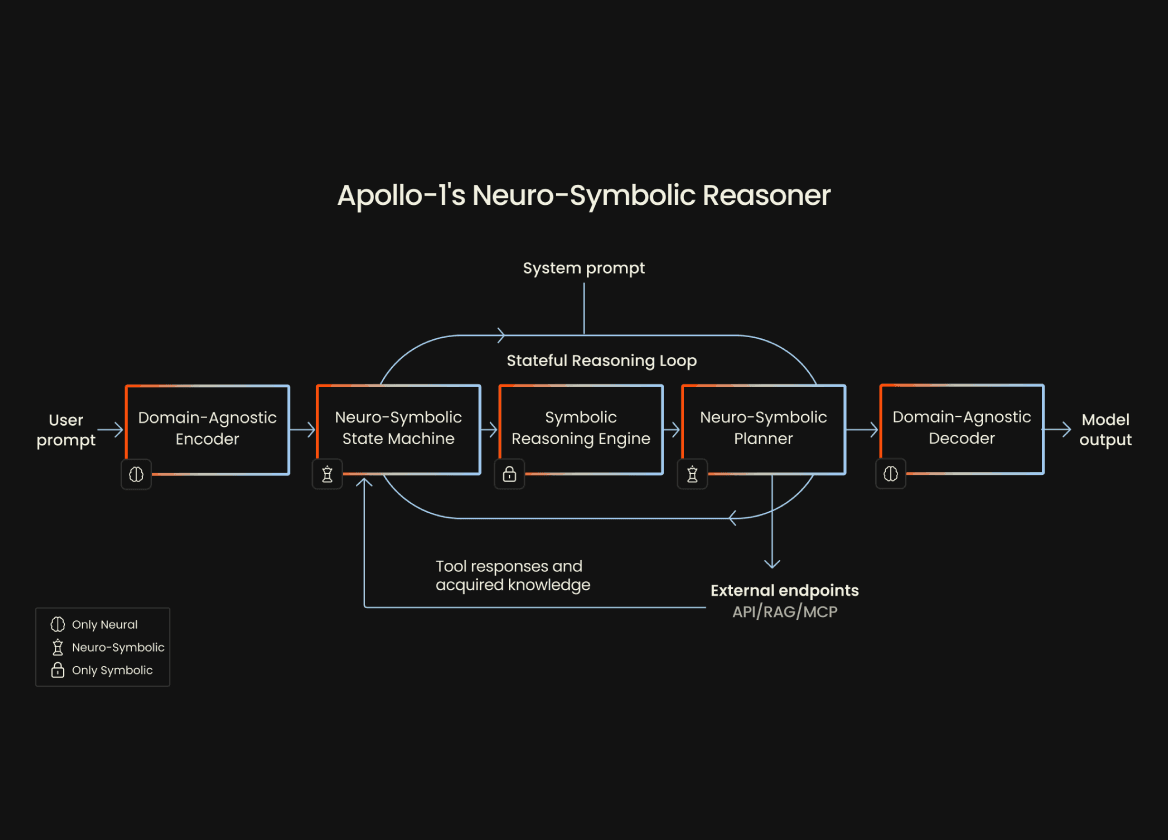This screenshot has width=1168, height=840.
Task: Select the Domain-Agnostic Encoder box
Action: coord(208,429)
